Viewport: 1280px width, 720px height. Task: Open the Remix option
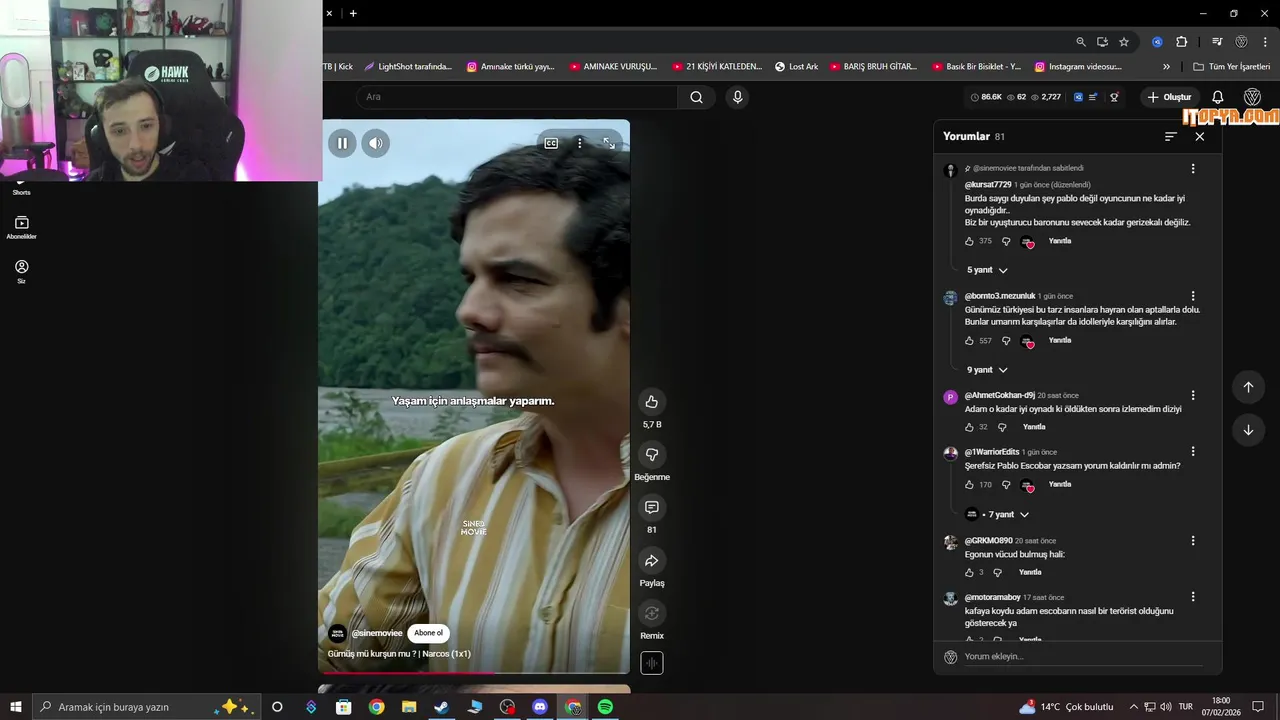pyautogui.click(x=652, y=613)
